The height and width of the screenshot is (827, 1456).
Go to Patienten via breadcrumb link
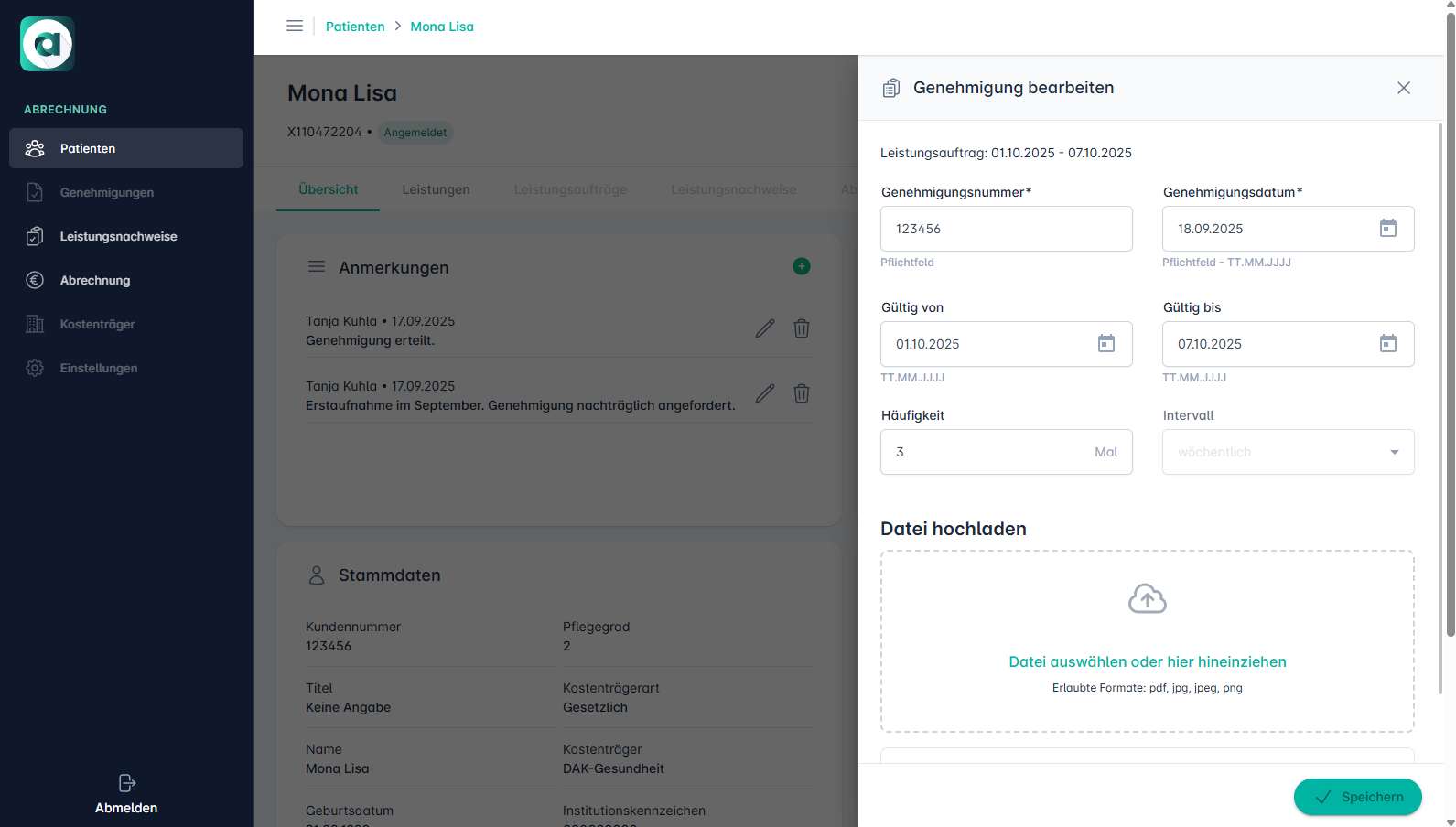[x=355, y=27]
